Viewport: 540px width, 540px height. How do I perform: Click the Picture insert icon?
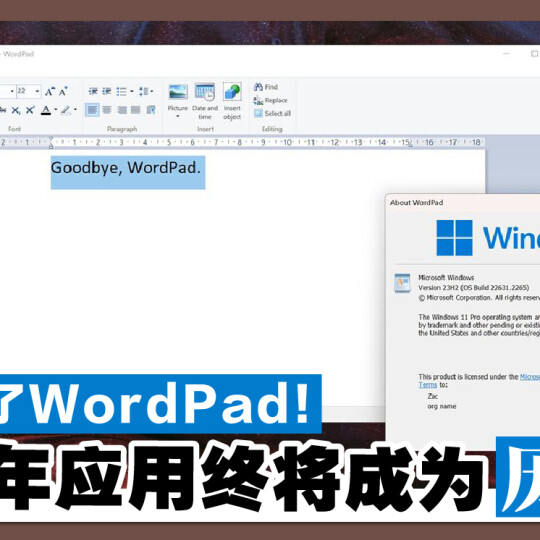click(178, 92)
